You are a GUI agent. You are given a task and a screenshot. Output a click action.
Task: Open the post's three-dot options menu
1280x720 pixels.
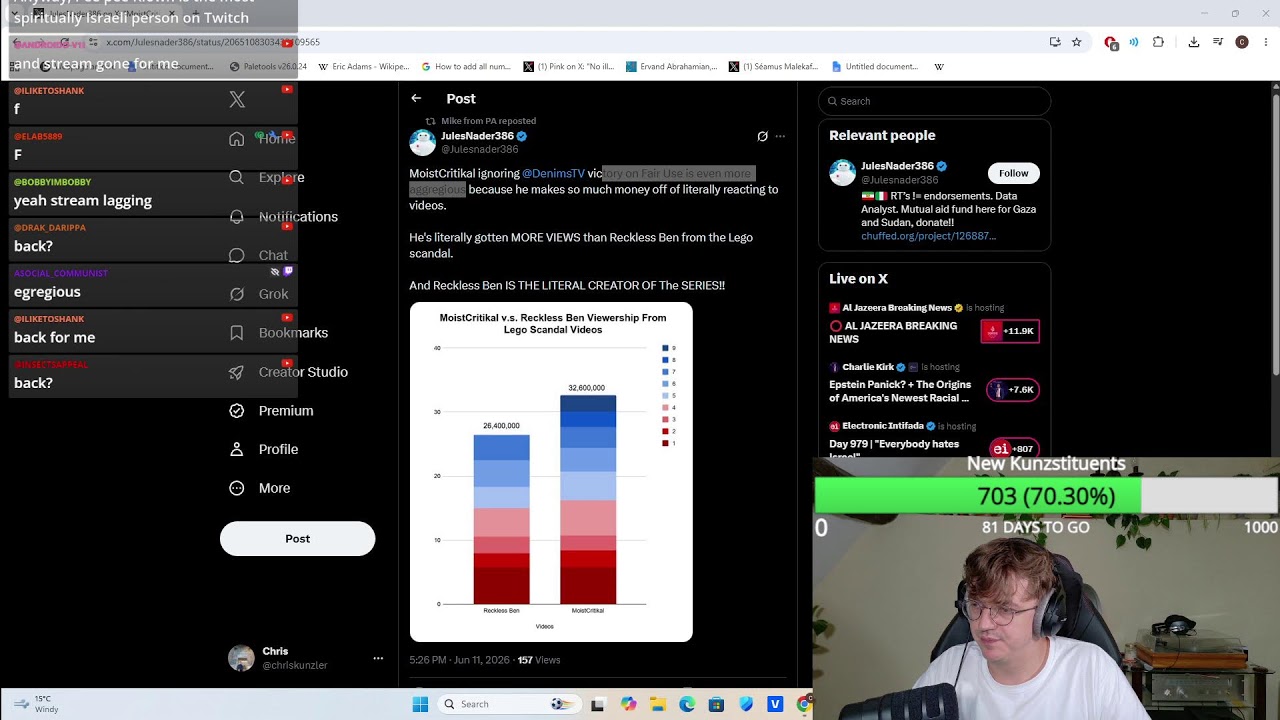[780, 136]
